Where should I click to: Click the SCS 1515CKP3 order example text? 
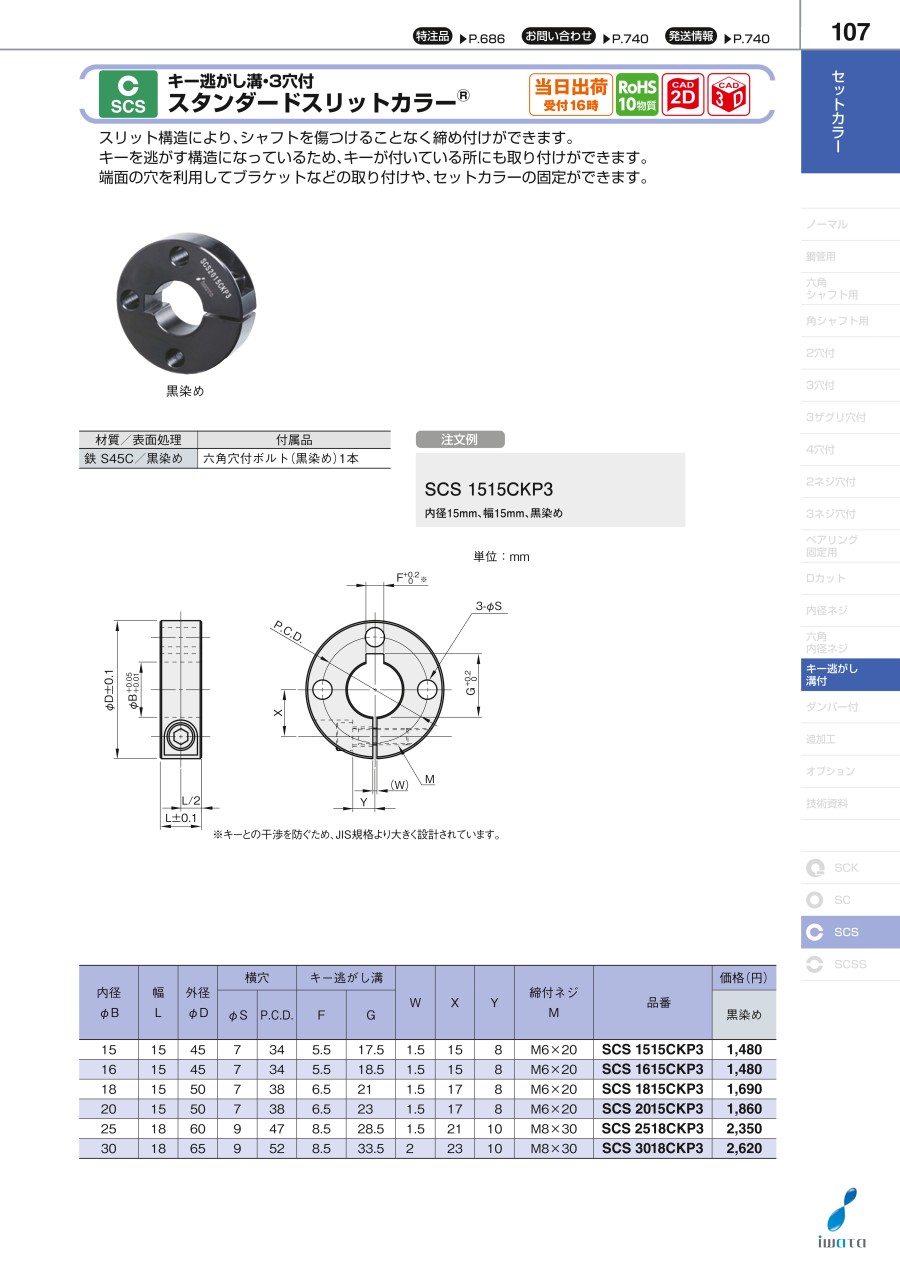pos(489,490)
